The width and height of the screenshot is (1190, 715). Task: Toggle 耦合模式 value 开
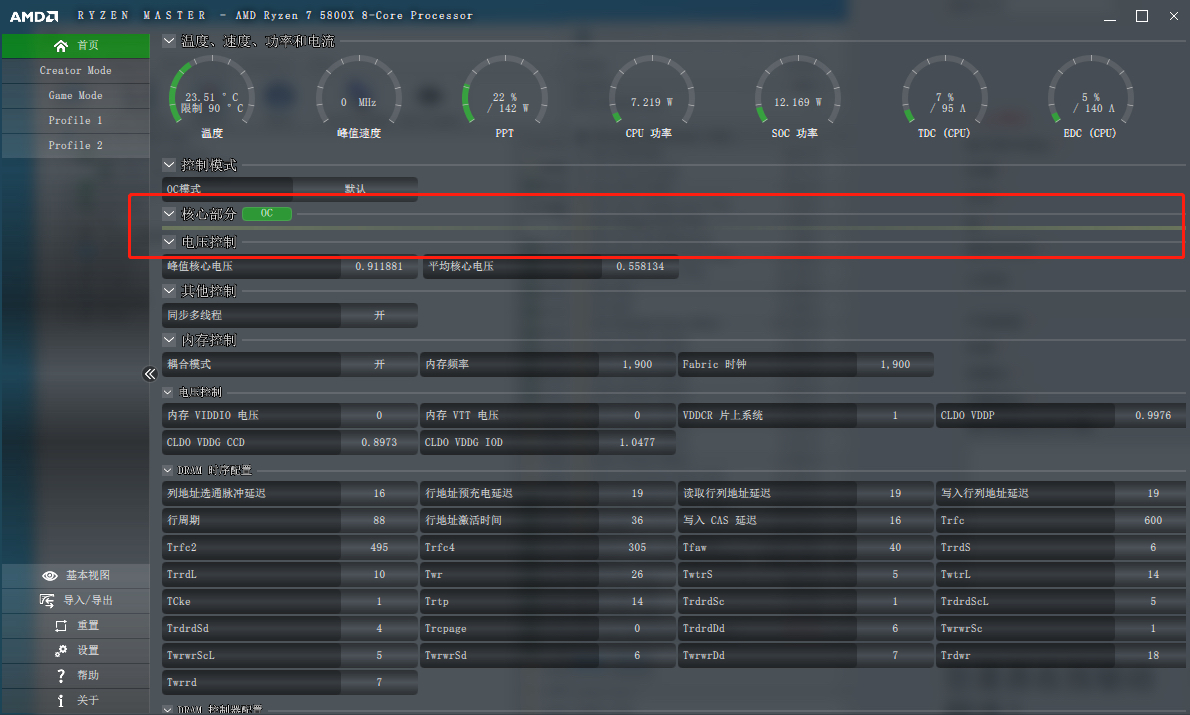pos(379,365)
